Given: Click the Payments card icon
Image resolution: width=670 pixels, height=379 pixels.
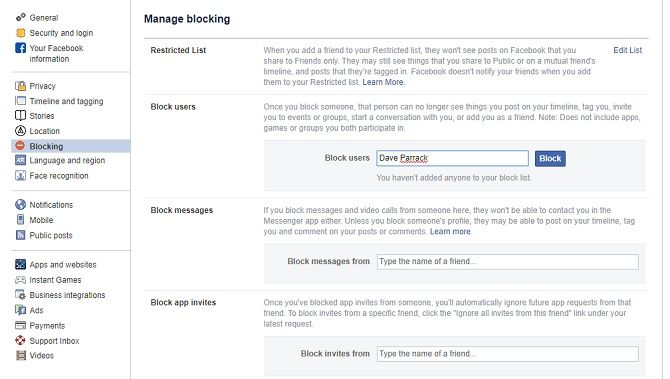Looking at the screenshot, I should tap(21, 326).
